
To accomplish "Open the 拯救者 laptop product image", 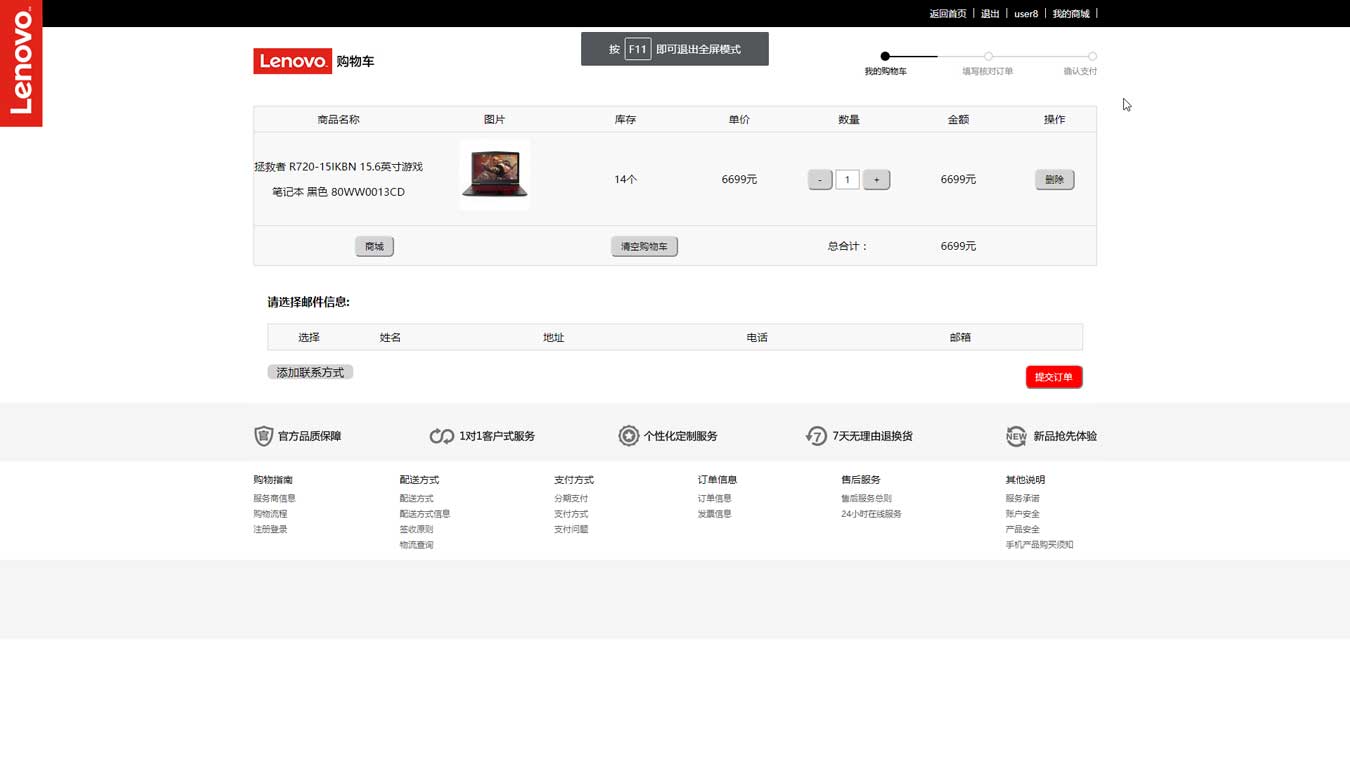I will 495,175.
